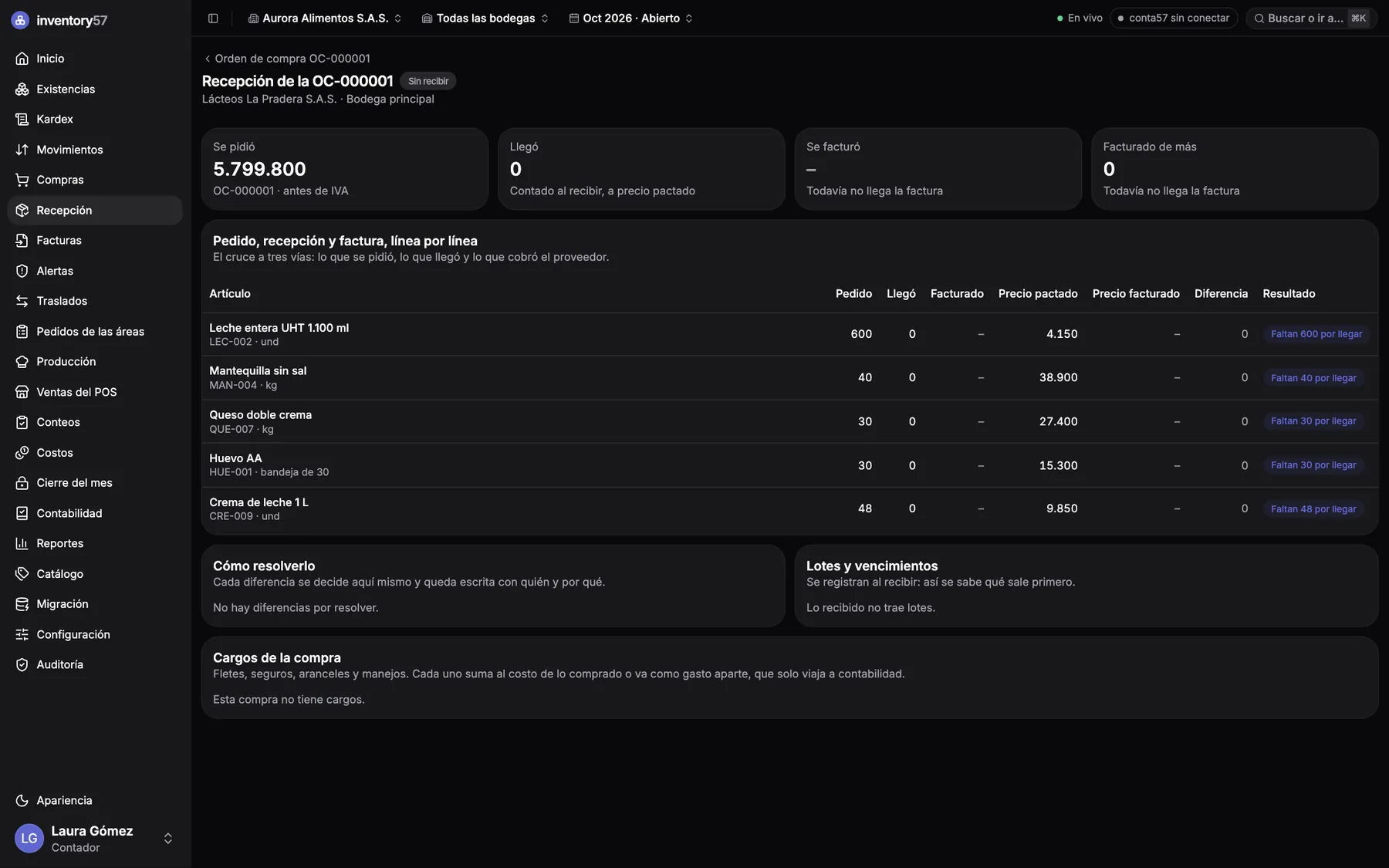Open the Todas las bodegas dropdown
1389x868 pixels.
pyautogui.click(x=485, y=18)
